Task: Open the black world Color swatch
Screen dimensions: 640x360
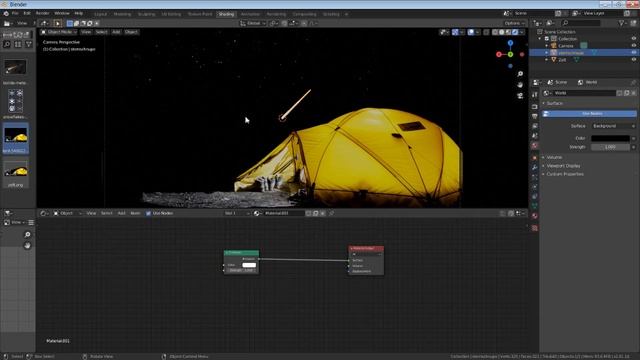Action: click(610, 138)
